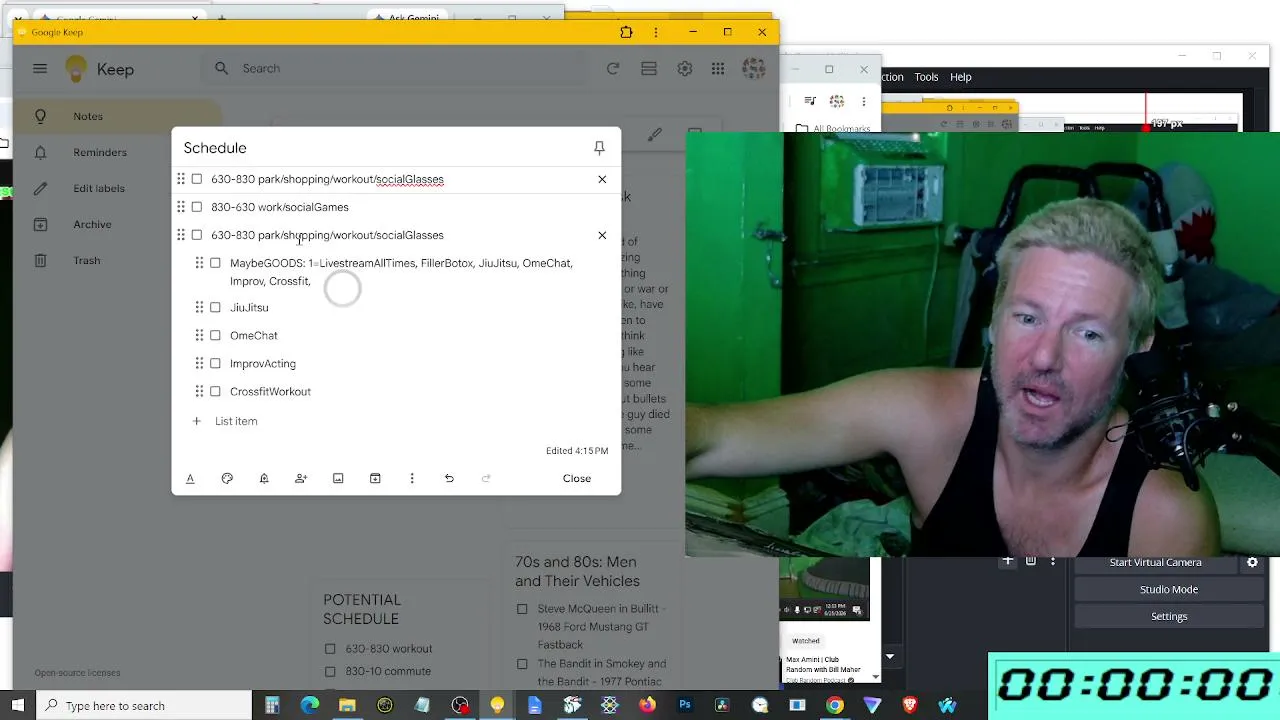Open Brave browser from the taskbar

910,705
